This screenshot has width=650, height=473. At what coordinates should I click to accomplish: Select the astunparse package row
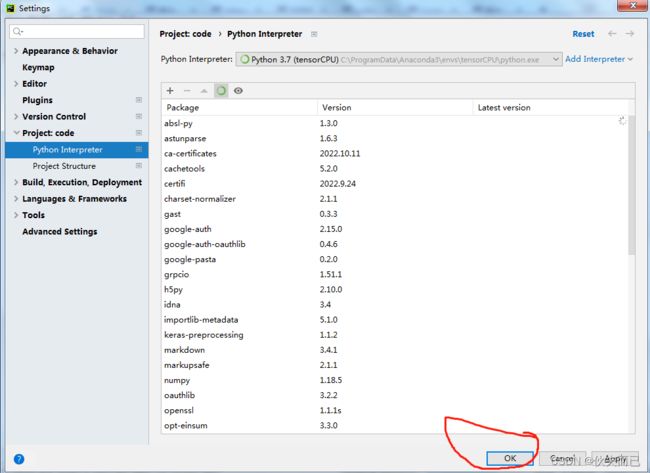tap(395, 138)
